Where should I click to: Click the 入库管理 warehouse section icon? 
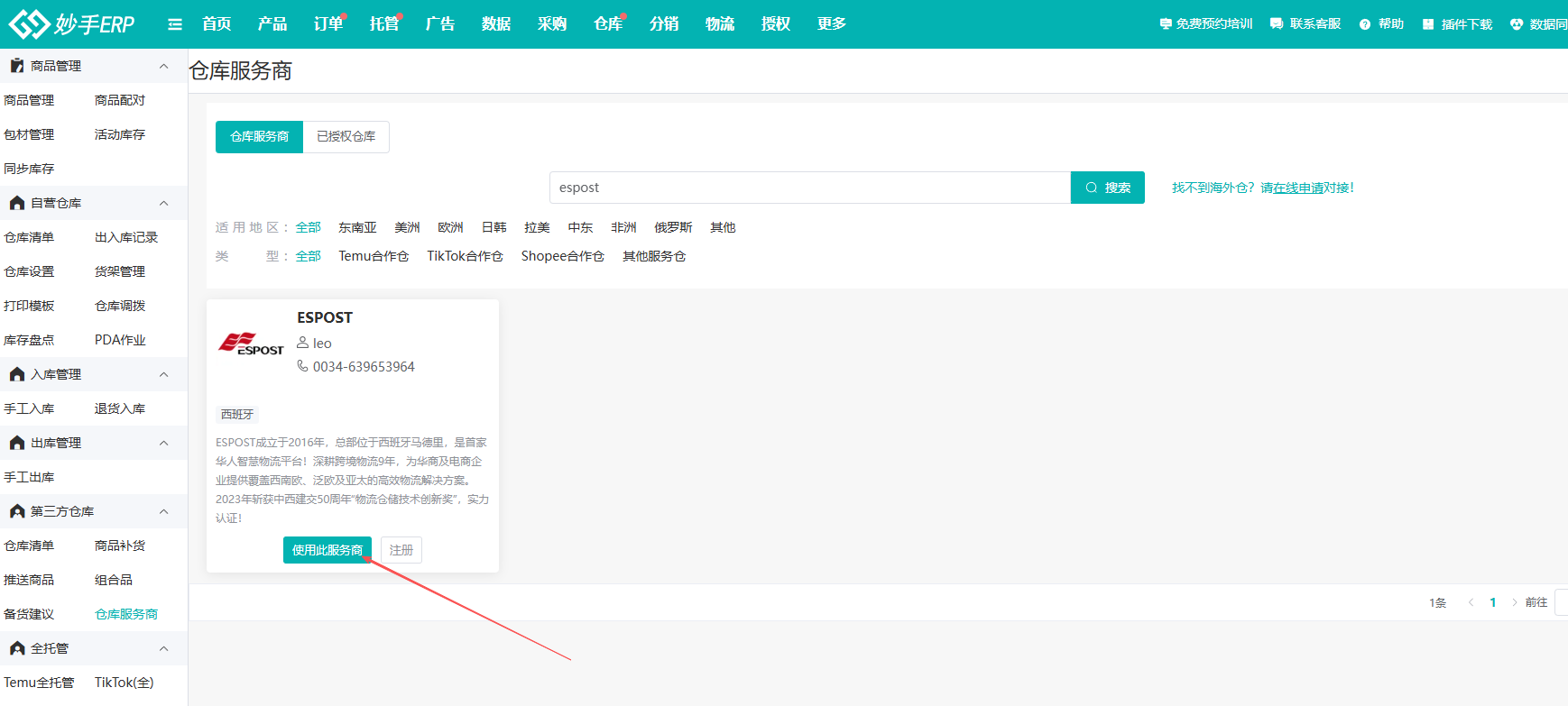[x=17, y=374]
